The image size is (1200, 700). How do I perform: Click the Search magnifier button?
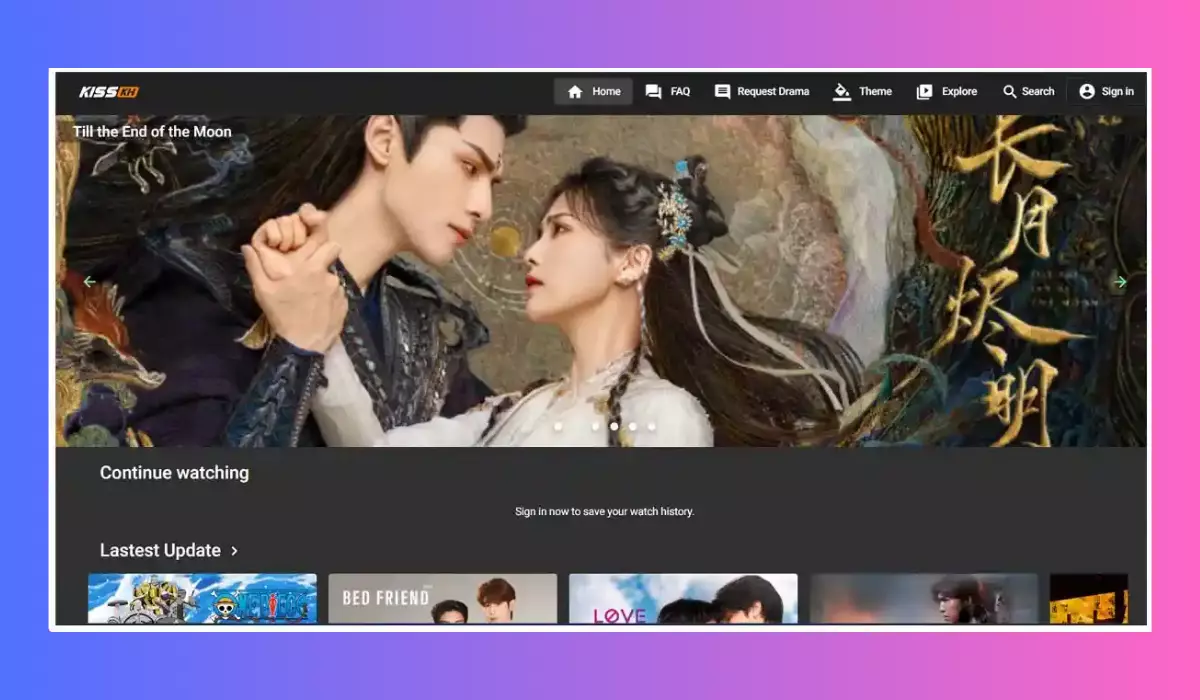click(1028, 91)
